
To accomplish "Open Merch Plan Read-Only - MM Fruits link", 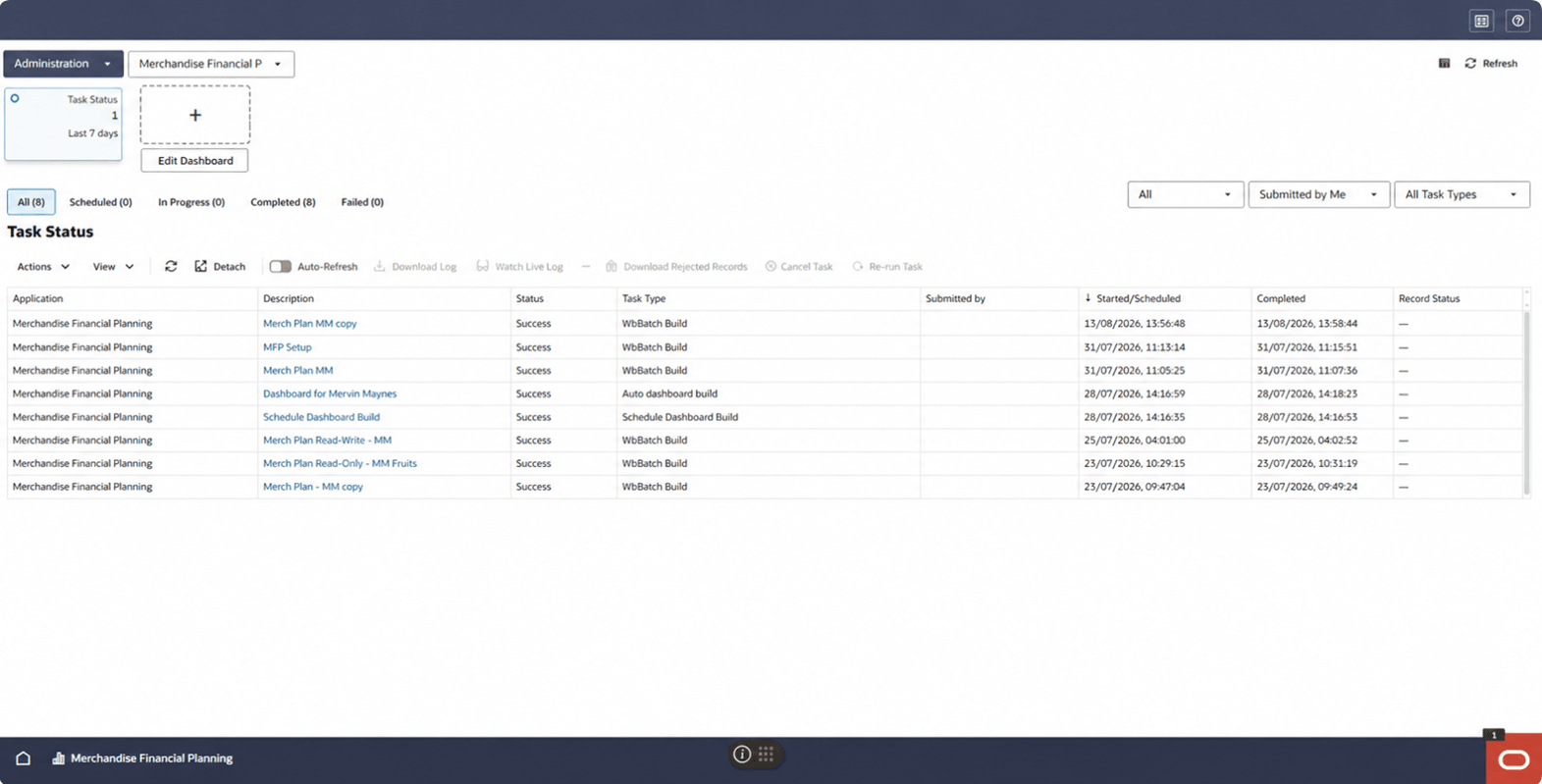I will [340, 463].
